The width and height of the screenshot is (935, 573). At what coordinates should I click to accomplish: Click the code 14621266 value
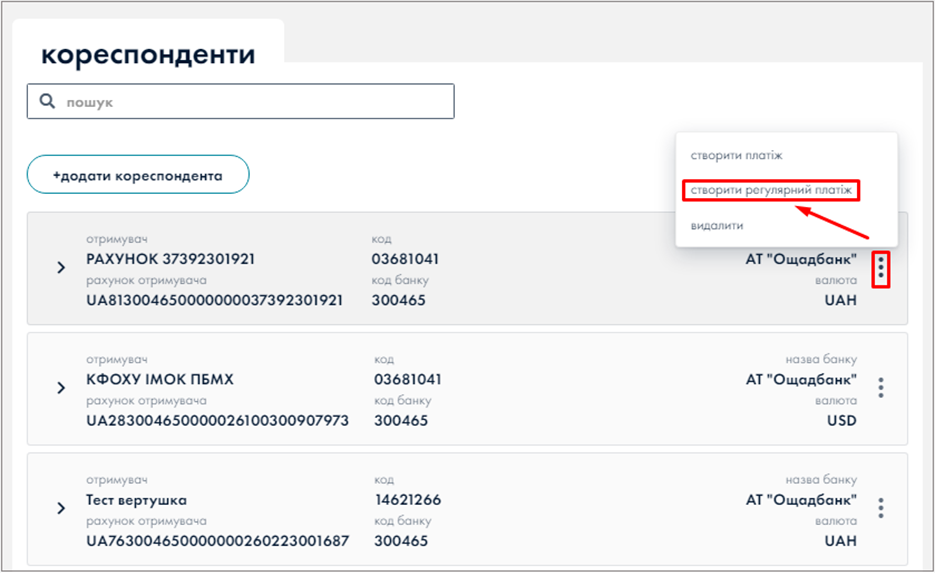click(x=407, y=500)
